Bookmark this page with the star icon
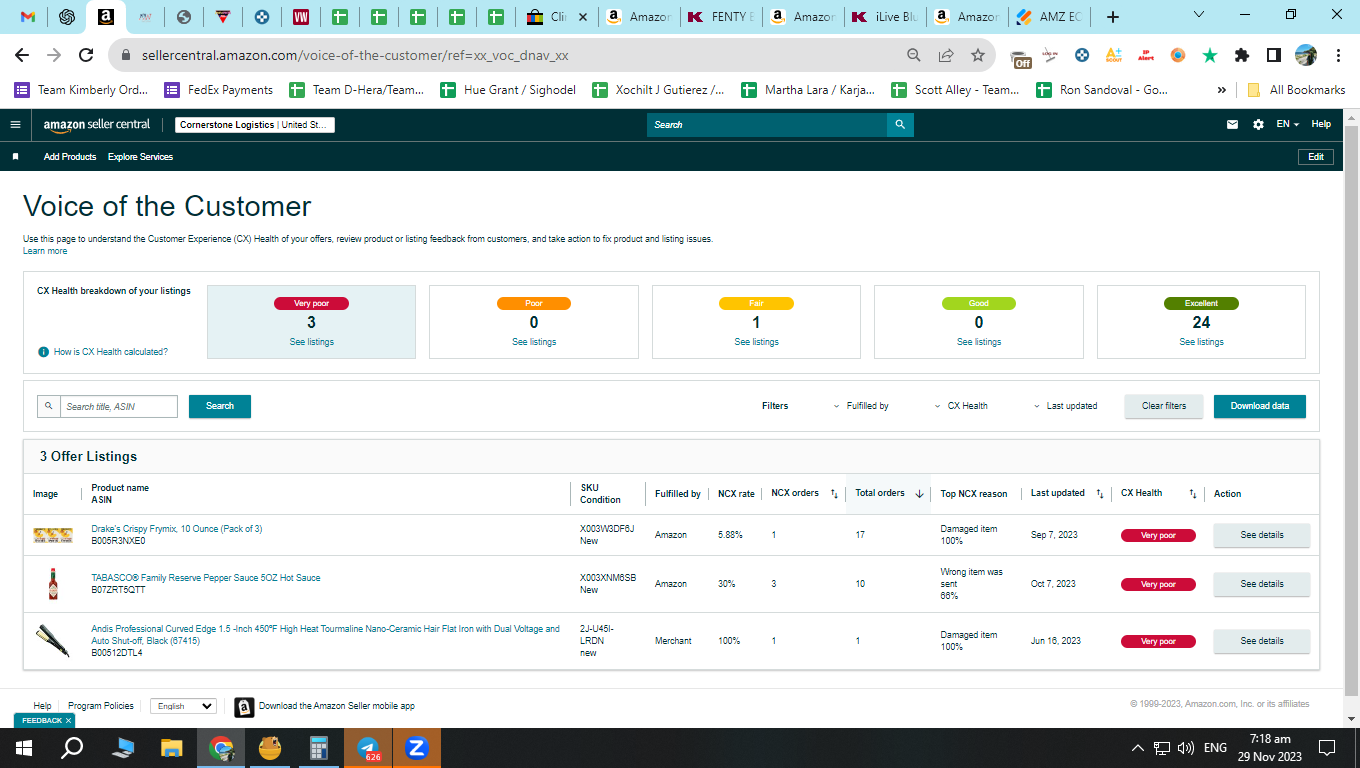Image resolution: width=1360 pixels, height=768 pixels. 977,55
